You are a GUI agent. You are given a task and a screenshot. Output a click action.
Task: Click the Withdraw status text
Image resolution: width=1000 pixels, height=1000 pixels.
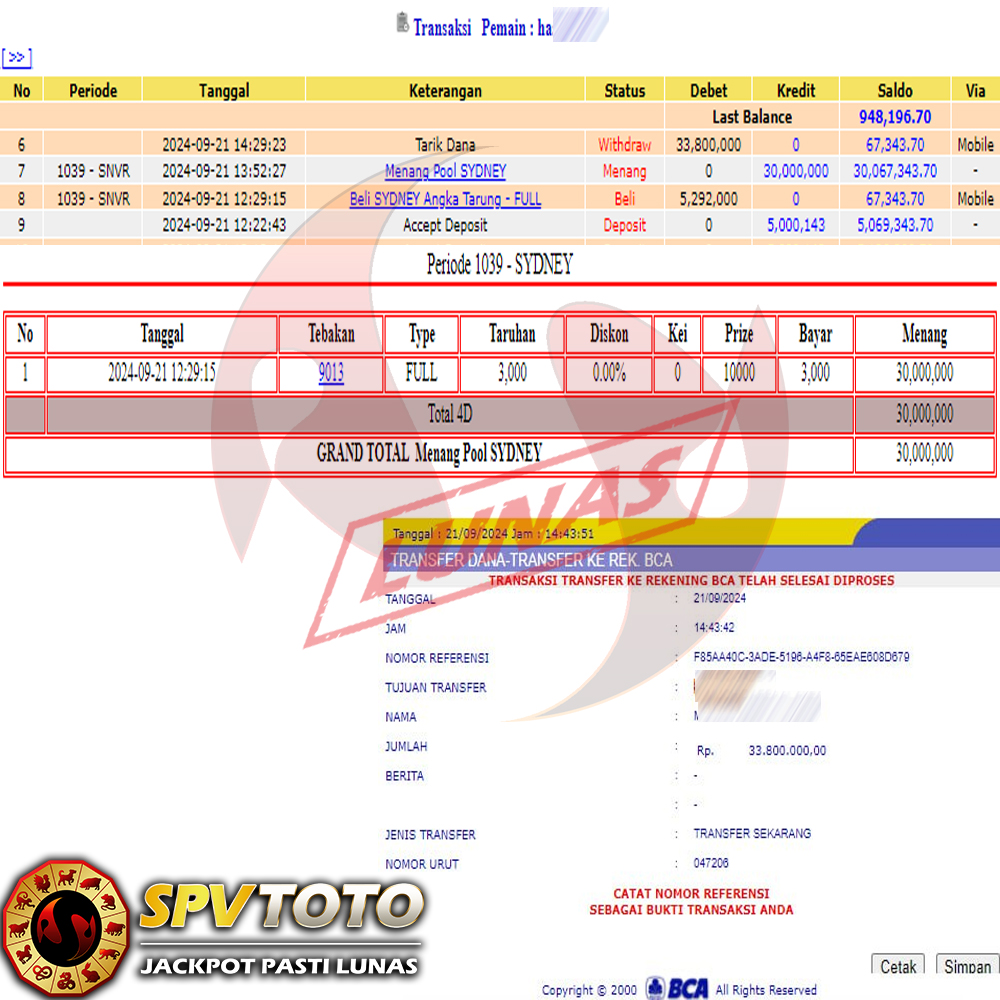click(625, 144)
